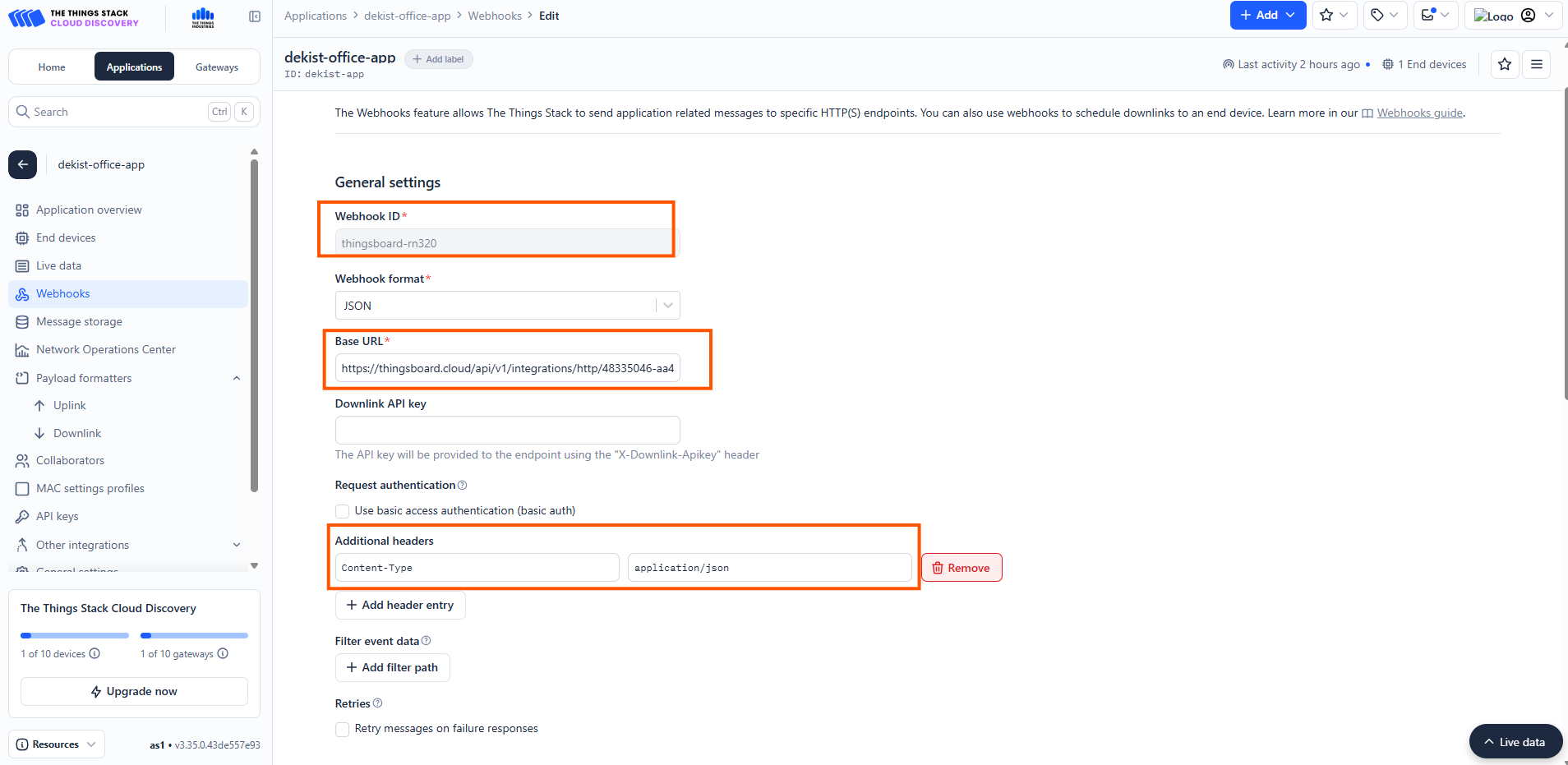1568x765 pixels.
Task: Switch to the Gateways tab
Action: tap(217, 67)
